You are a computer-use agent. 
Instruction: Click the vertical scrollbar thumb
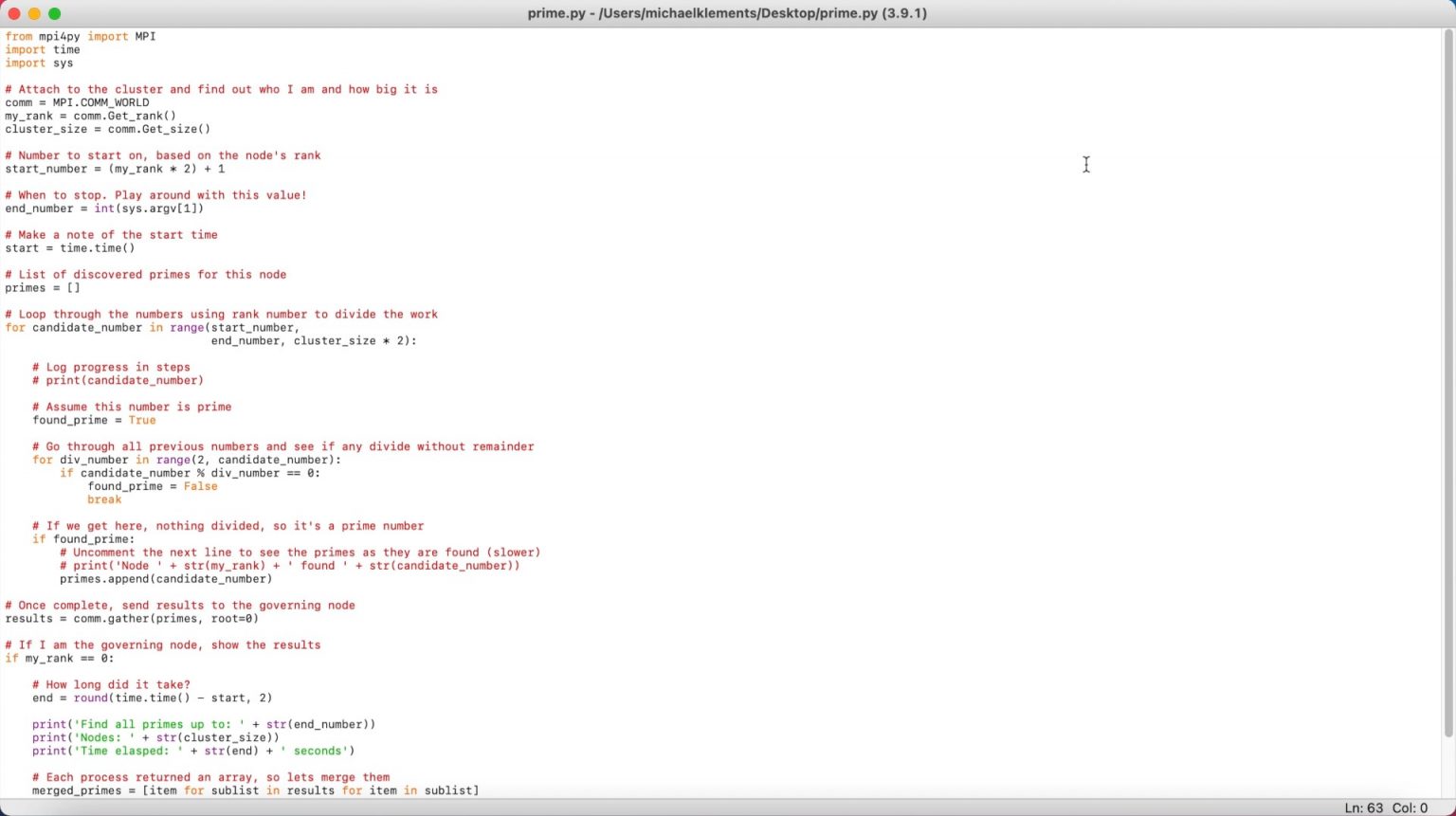1447,379
